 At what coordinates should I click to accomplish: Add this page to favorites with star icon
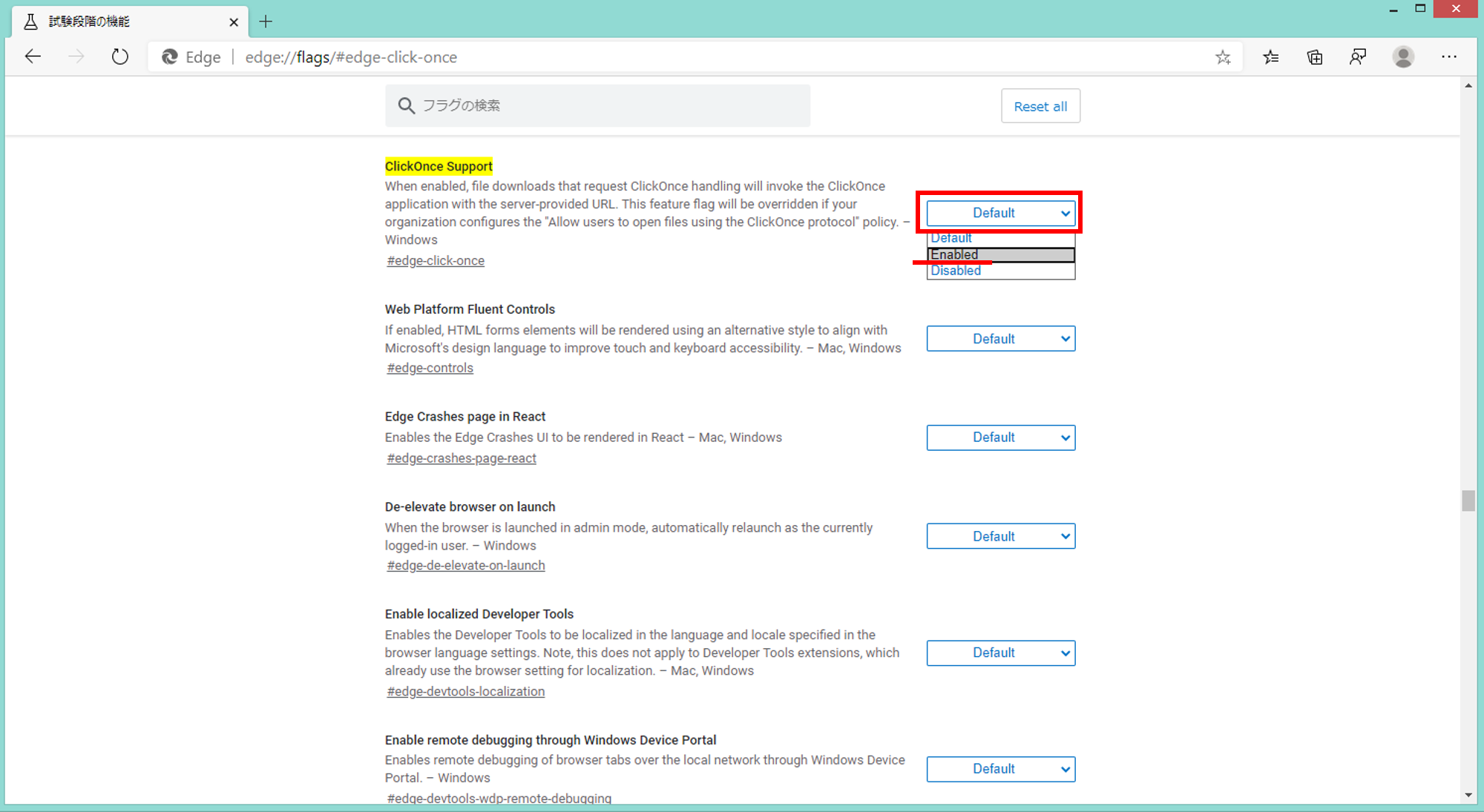pos(1223,57)
